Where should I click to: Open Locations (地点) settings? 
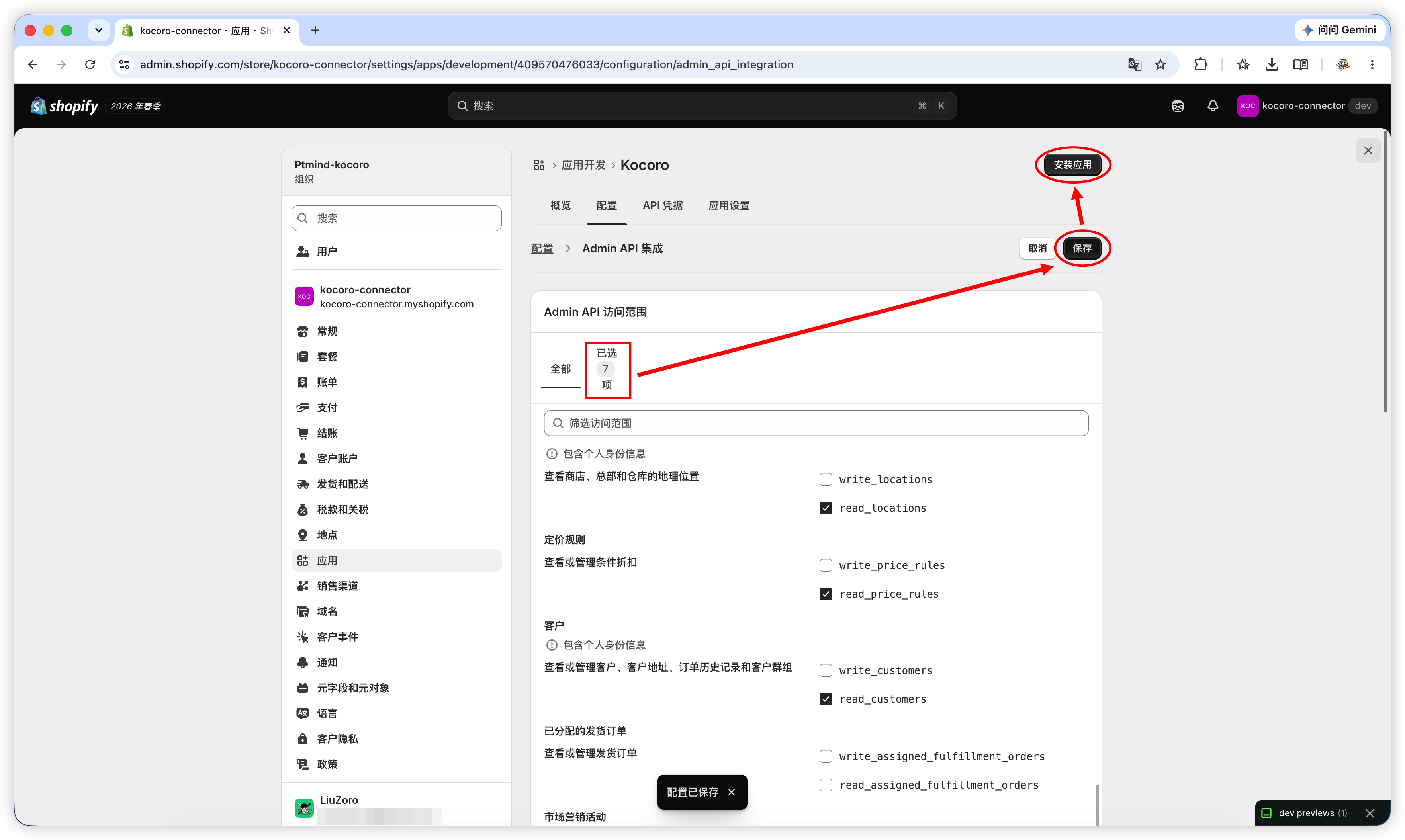pos(396,535)
